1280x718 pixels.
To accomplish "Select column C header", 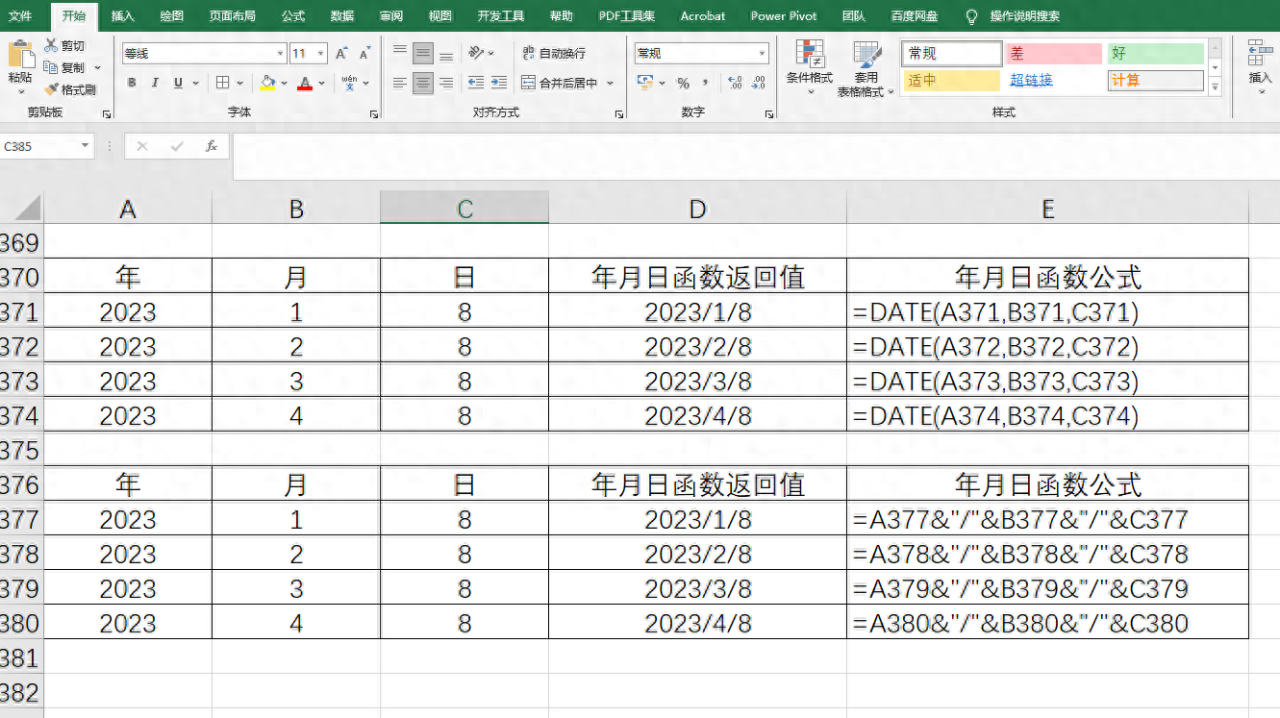I will tap(464, 208).
